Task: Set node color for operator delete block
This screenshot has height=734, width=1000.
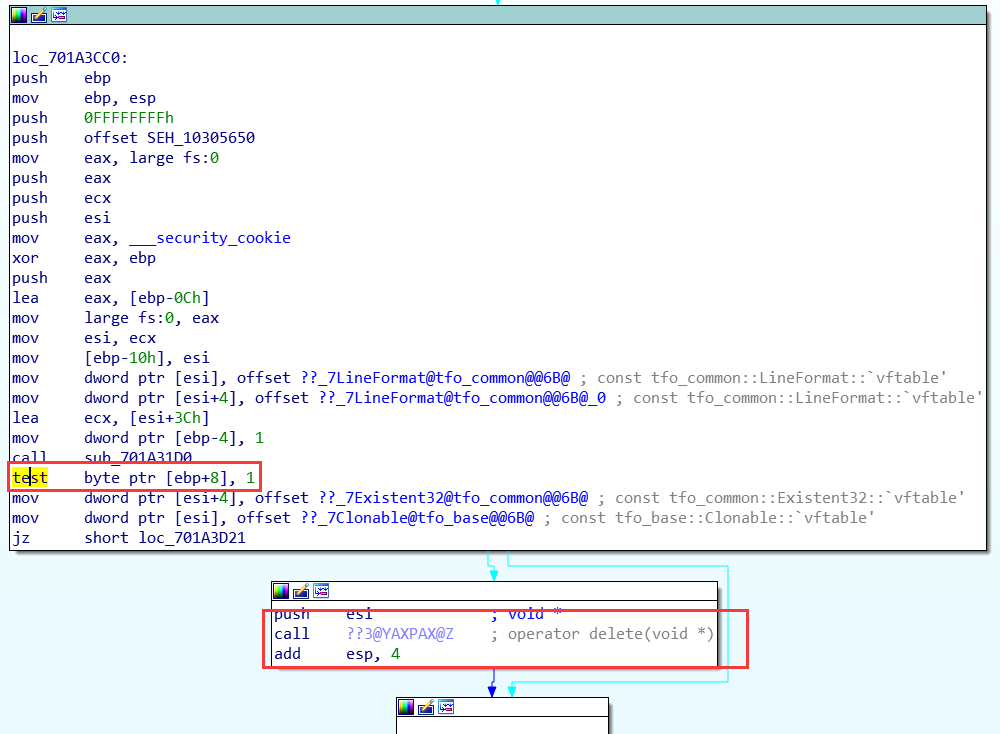Action: pos(281,591)
